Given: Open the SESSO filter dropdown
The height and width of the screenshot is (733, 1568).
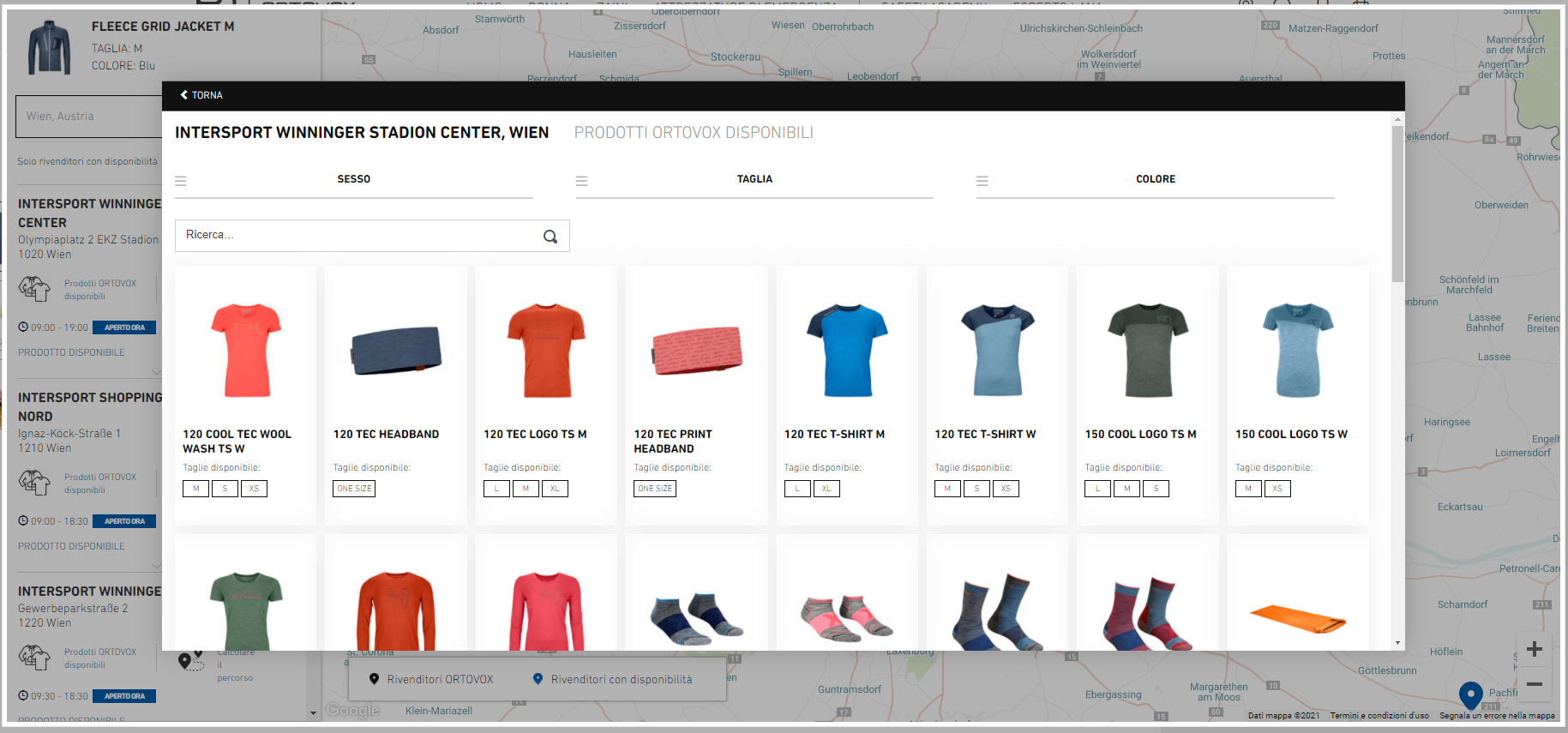Looking at the screenshot, I should (353, 180).
